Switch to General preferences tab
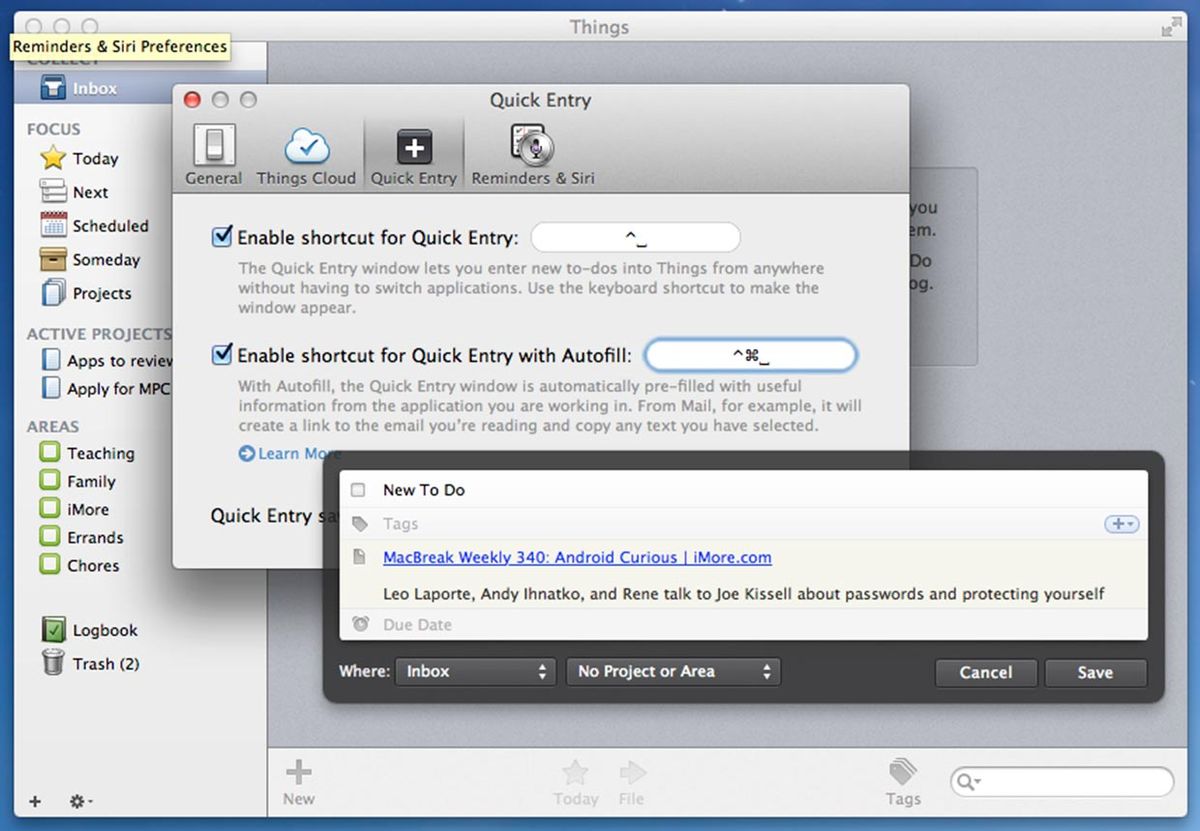This screenshot has height=831, width=1200. point(213,155)
